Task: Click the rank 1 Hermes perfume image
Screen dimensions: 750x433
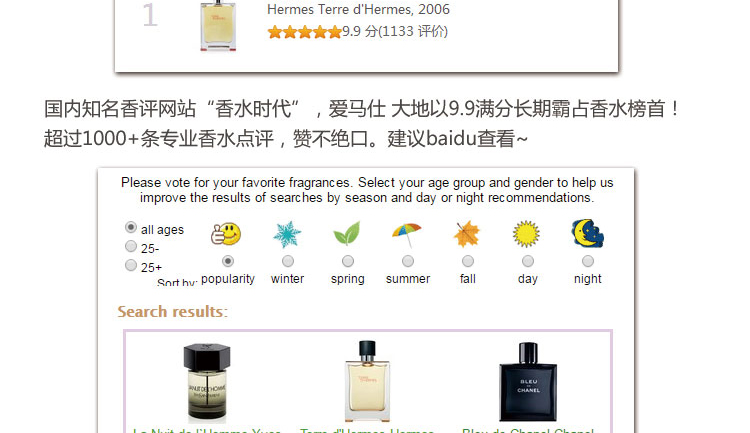Action: (x=218, y=25)
